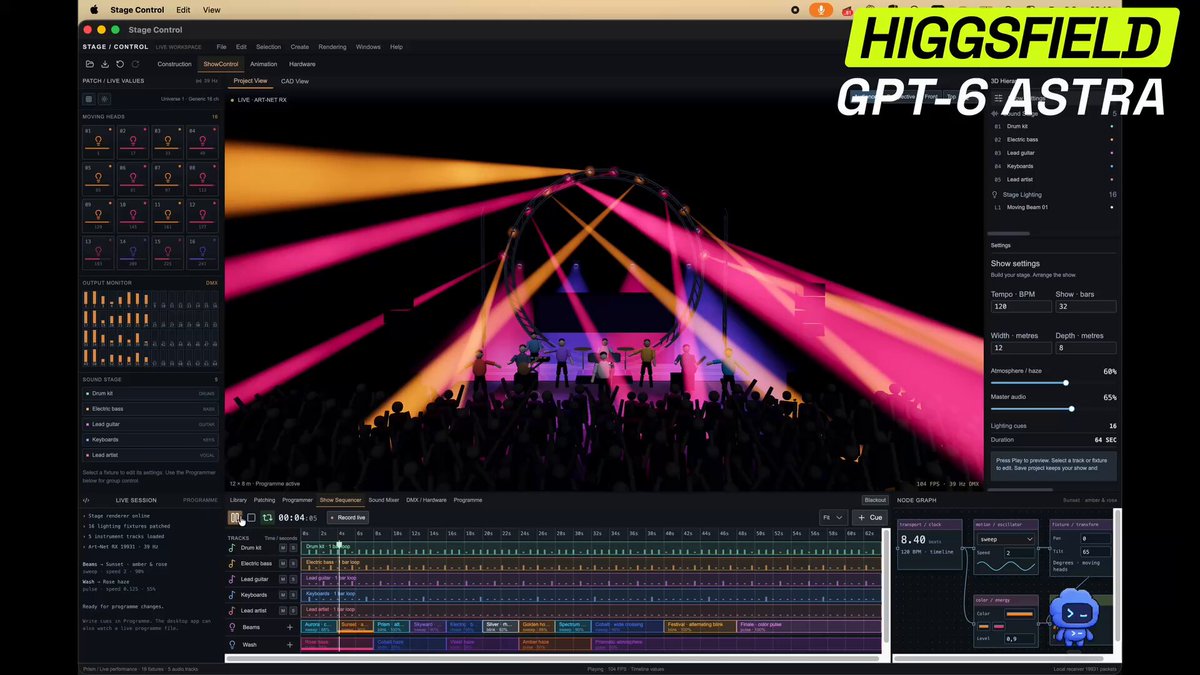
Task: Select moving head fixture 06
Action: pyautogui.click(x=133, y=178)
